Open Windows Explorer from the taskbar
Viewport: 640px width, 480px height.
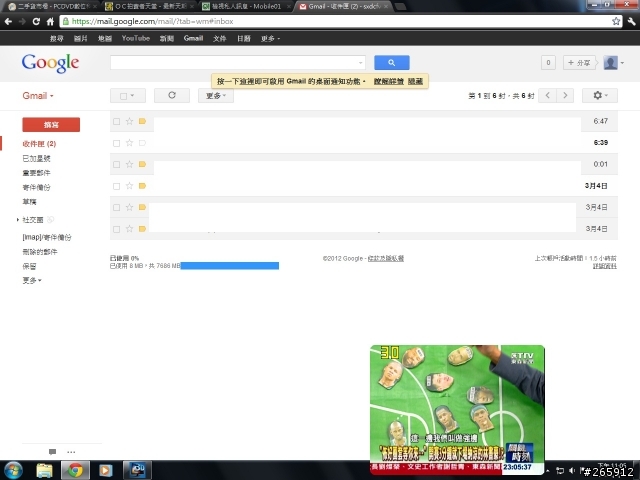pos(44,470)
